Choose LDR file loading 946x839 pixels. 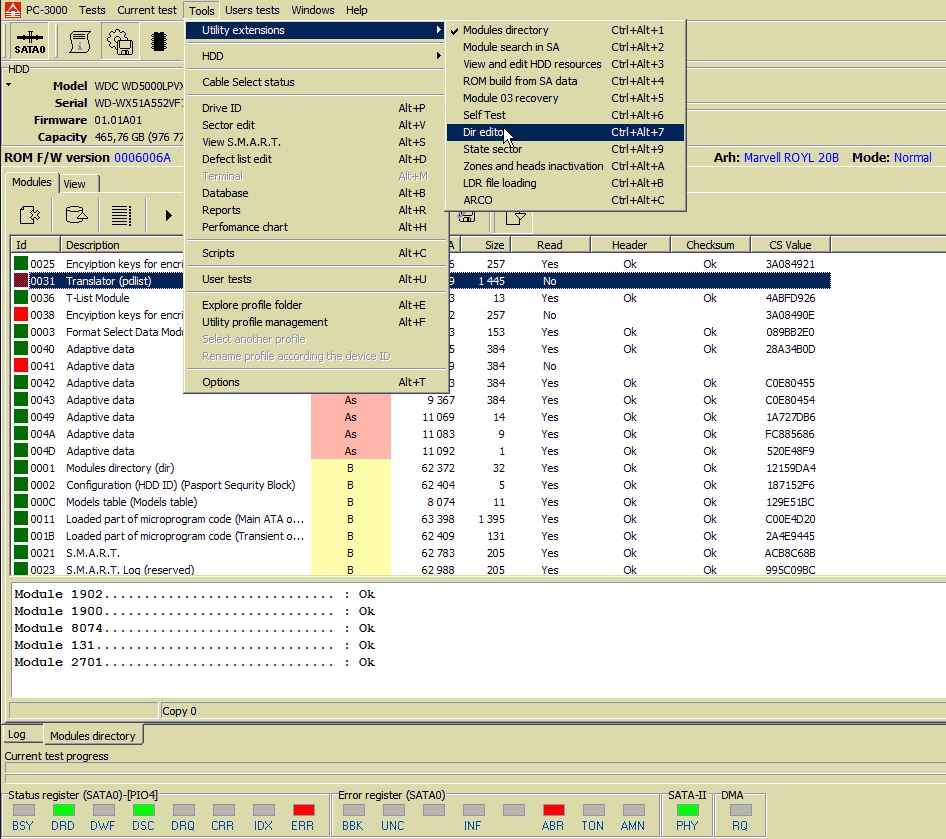point(565,183)
